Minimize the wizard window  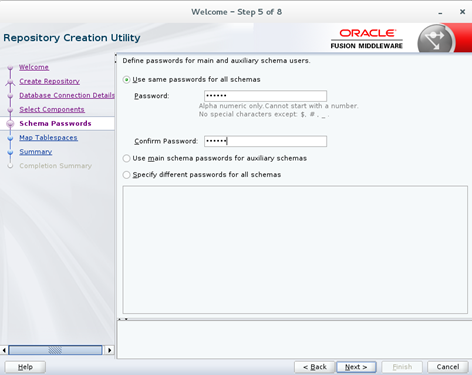[x=440, y=12]
